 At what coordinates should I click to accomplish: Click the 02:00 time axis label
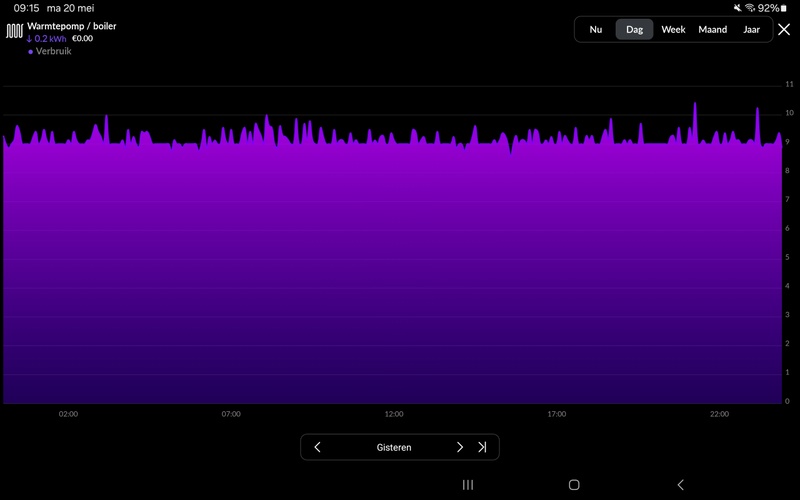[x=68, y=414]
